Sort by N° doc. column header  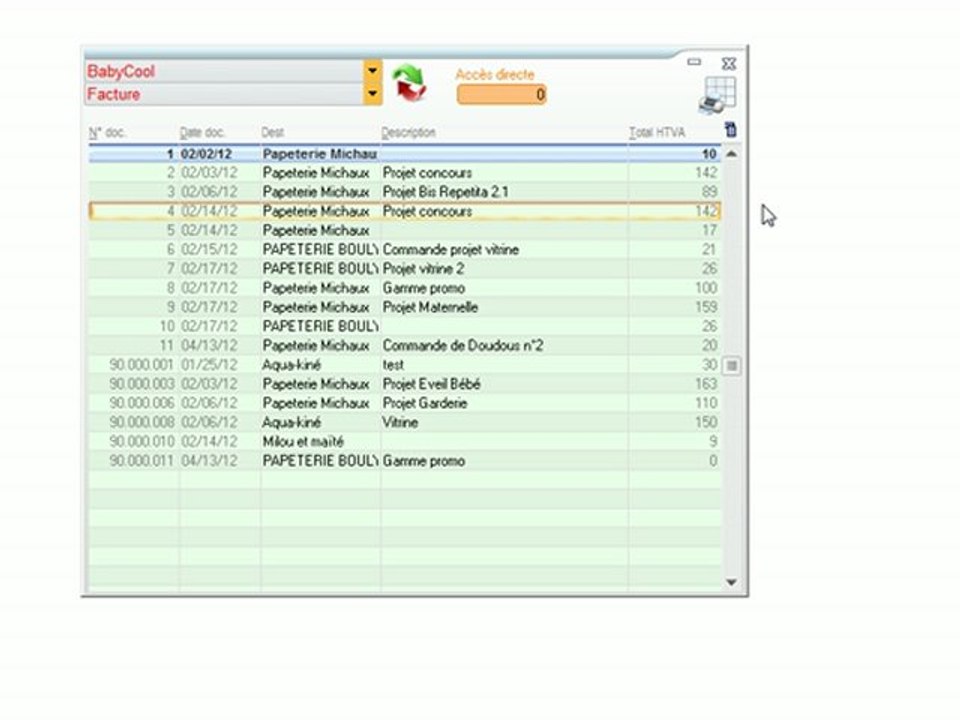click(x=107, y=133)
